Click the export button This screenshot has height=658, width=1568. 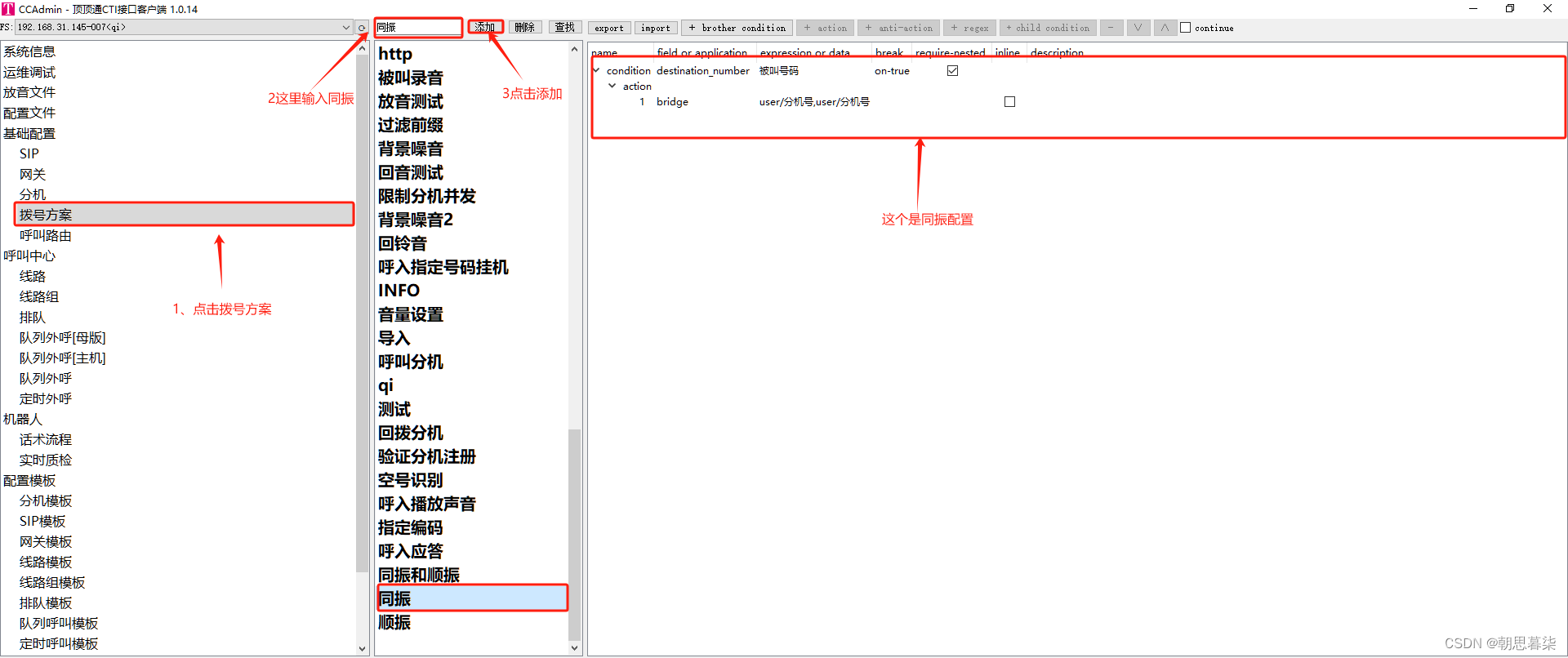609,28
